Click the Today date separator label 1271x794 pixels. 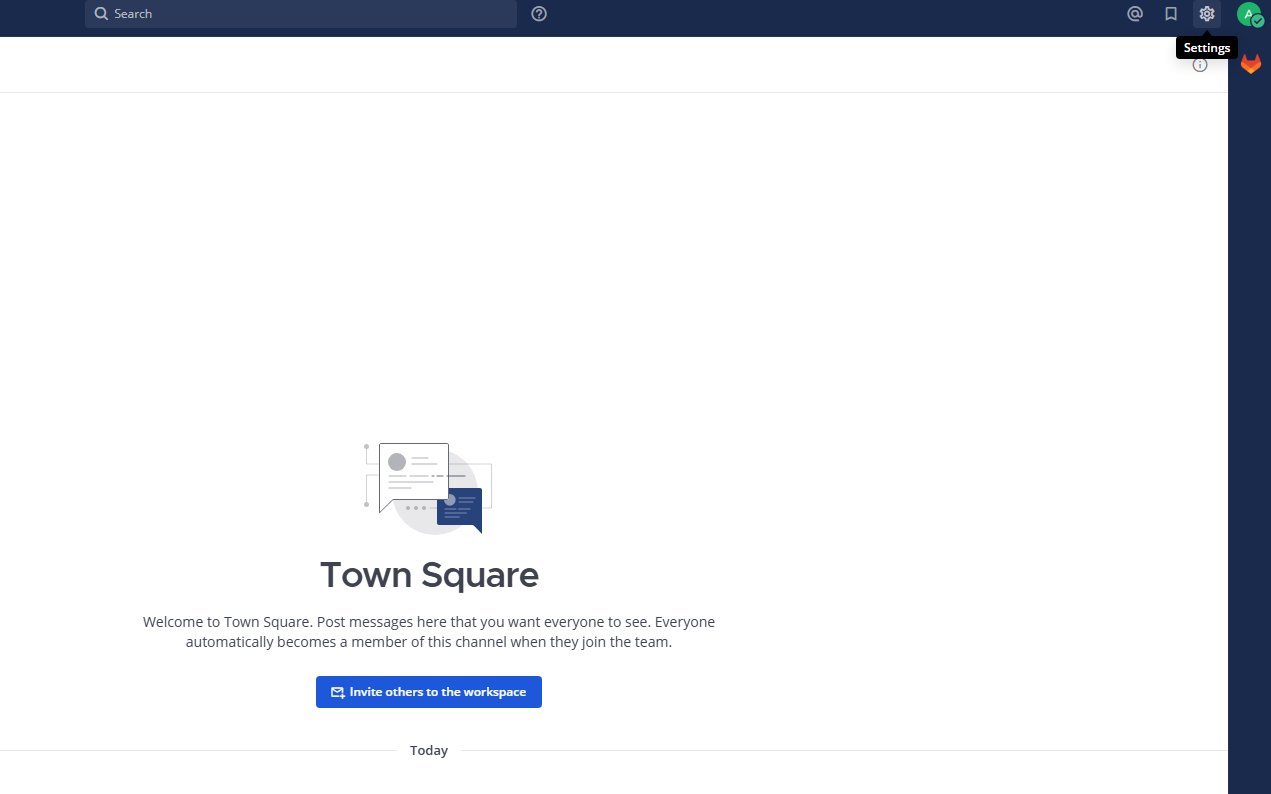(x=429, y=750)
